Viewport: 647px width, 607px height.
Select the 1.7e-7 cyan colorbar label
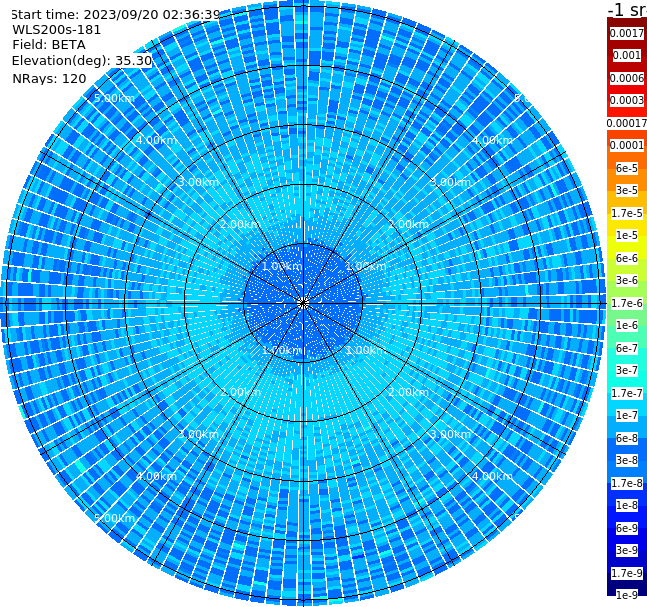pos(627,393)
